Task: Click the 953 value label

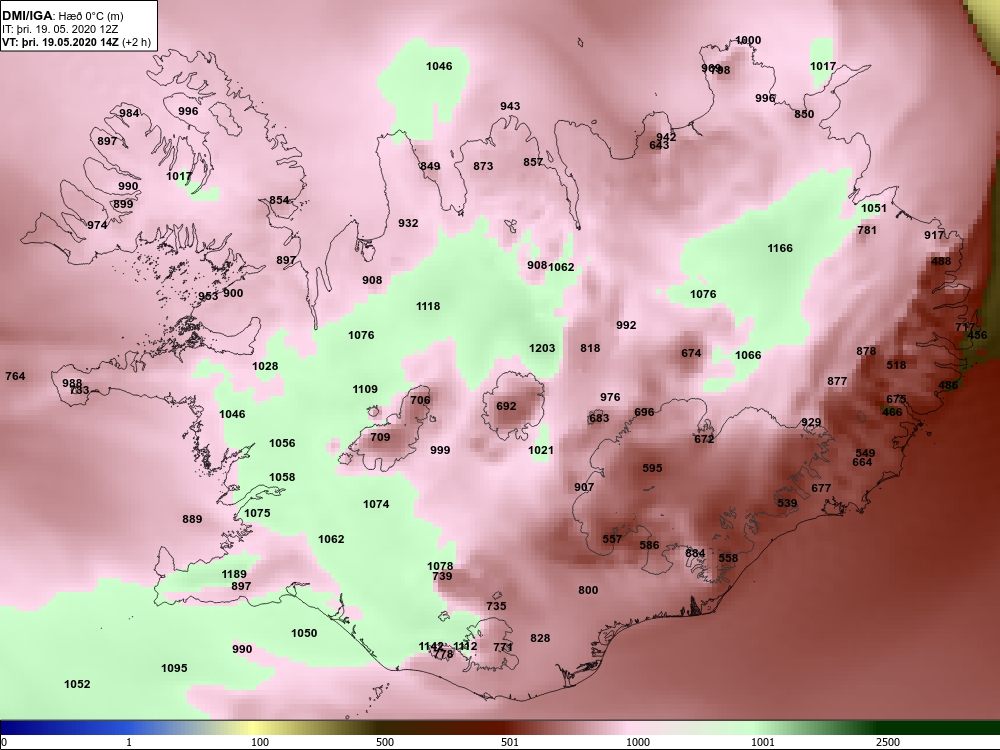Action: pos(208,296)
